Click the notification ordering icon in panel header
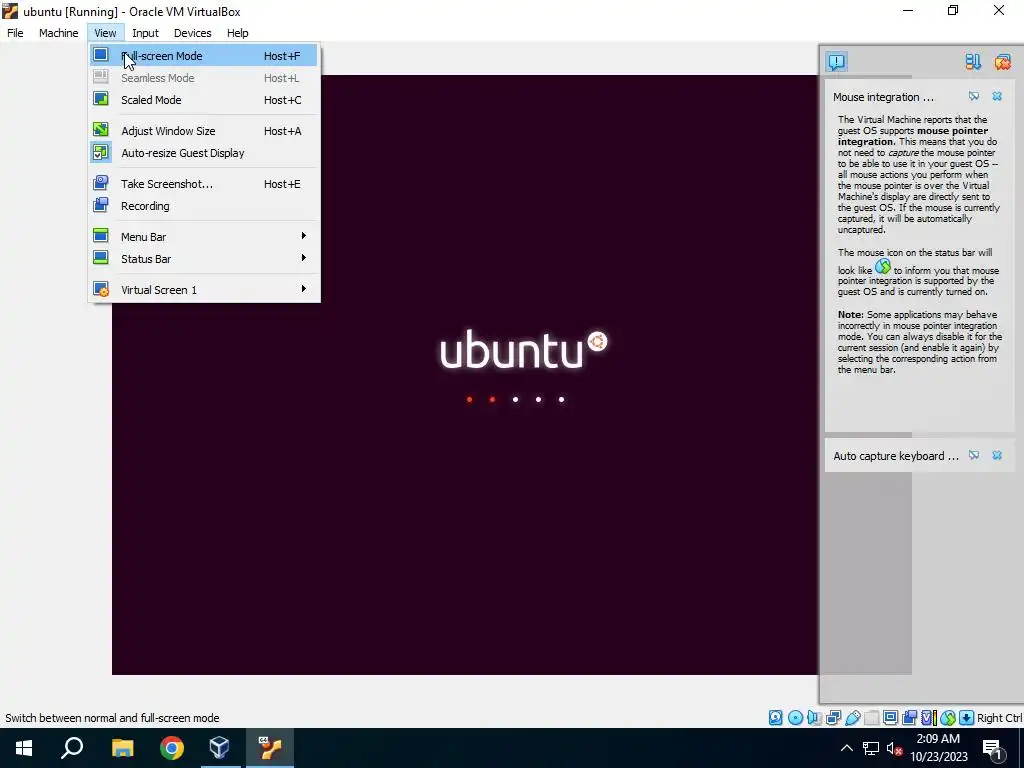Image resolution: width=1024 pixels, height=768 pixels. pos(973,61)
